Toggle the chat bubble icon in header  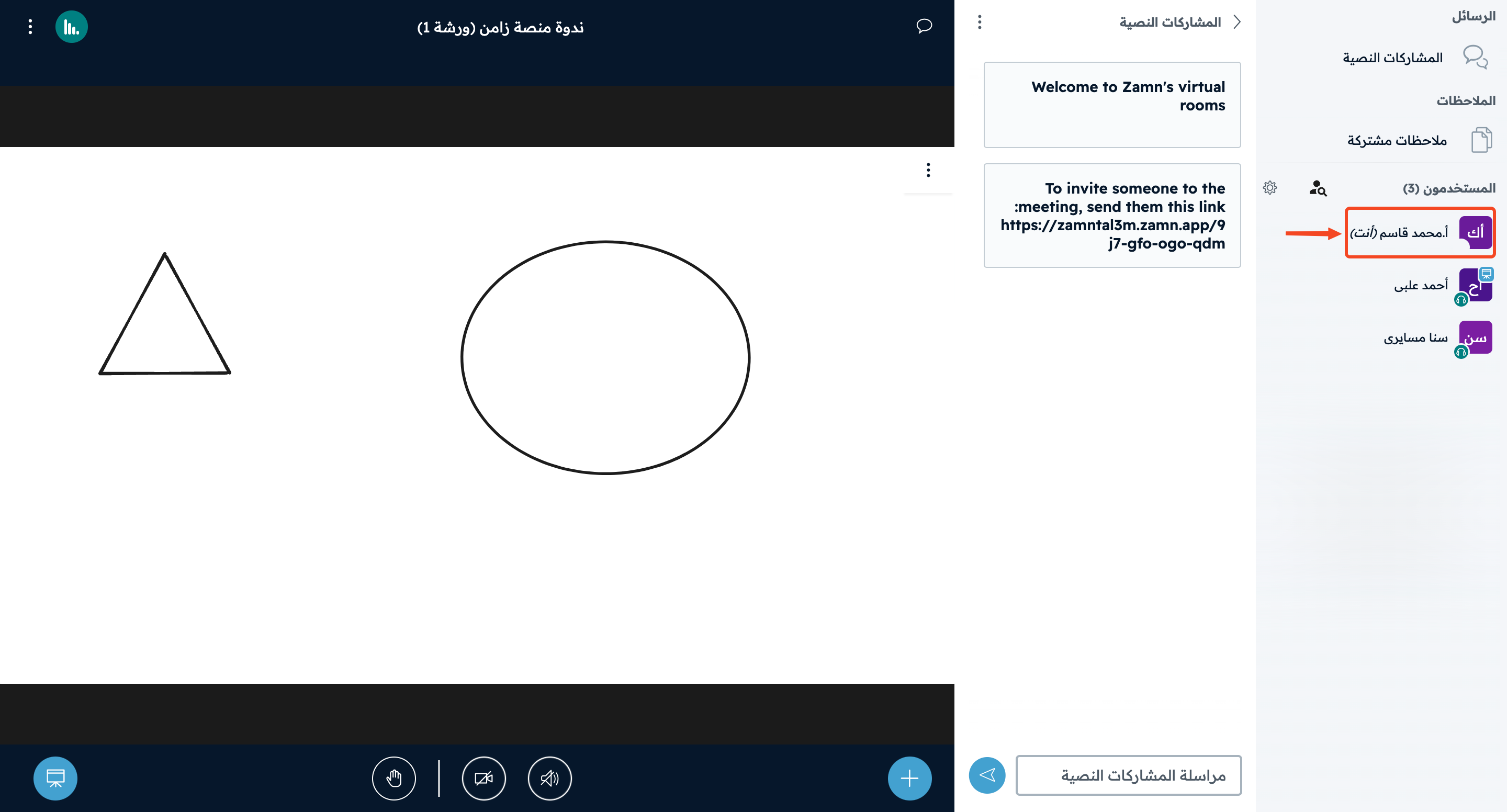(924, 26)
